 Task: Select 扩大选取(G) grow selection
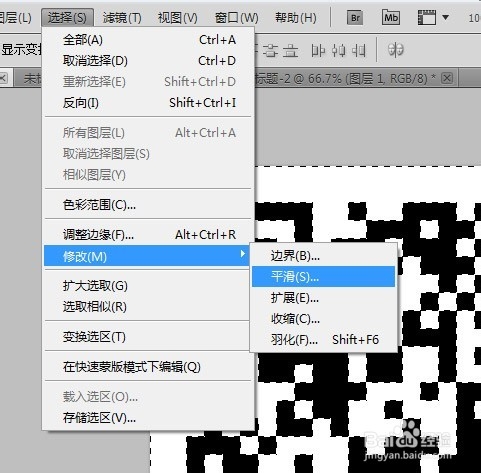click(147, 286)
